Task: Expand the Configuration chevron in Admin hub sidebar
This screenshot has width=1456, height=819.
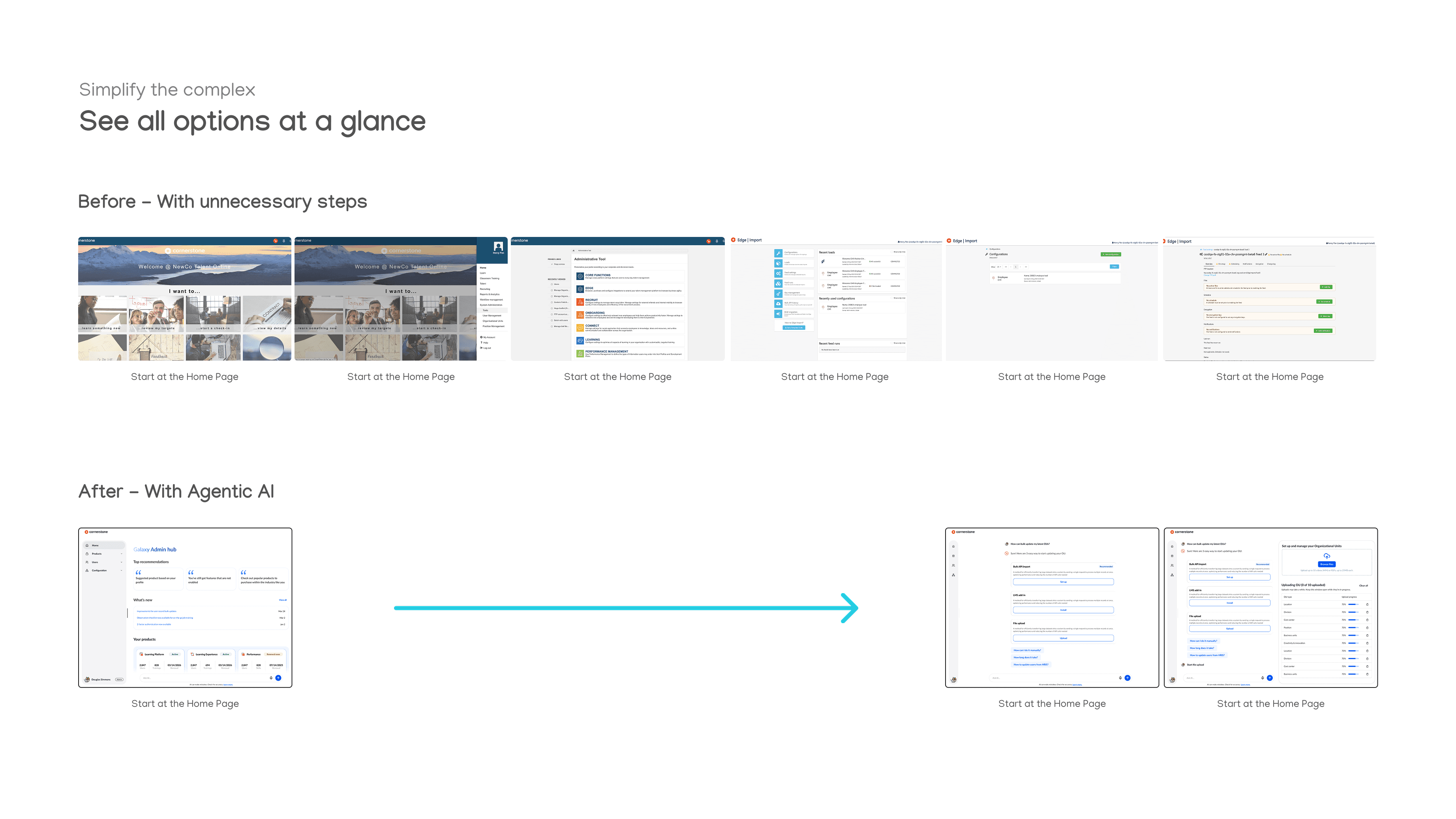Action: coord(122,570)
